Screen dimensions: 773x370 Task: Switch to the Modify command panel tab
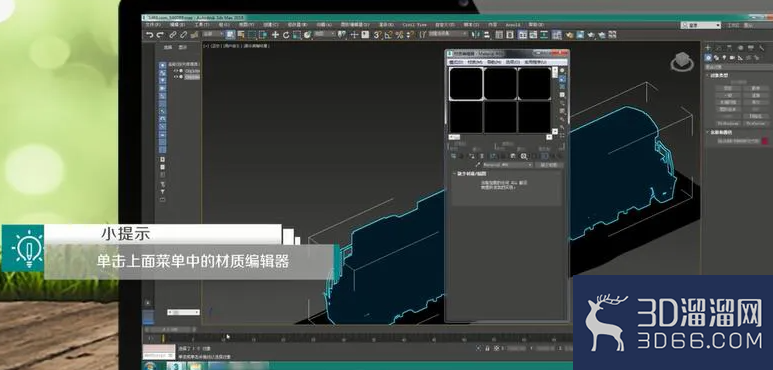point(718,48)
